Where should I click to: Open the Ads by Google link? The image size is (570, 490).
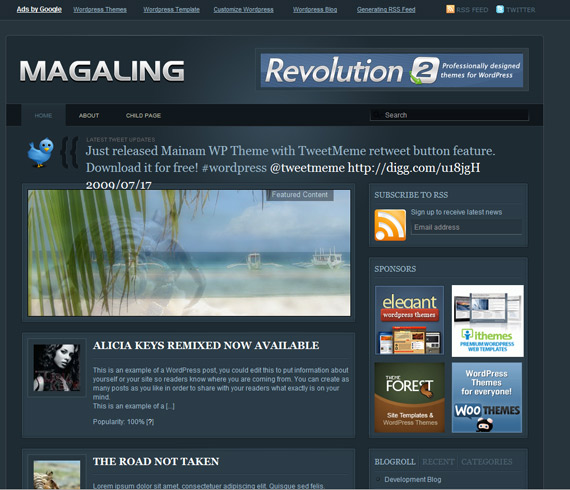39,9
